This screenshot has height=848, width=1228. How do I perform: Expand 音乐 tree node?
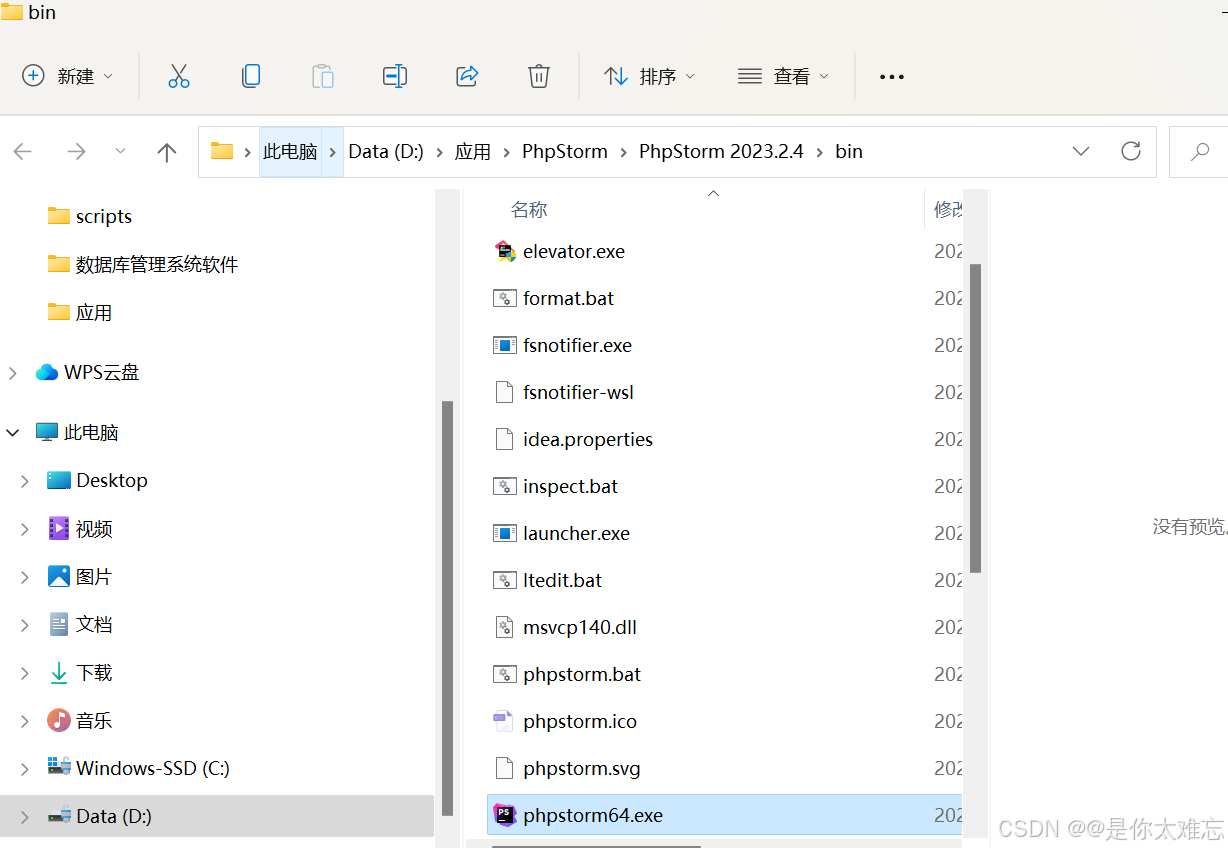(x=25, y=721)
